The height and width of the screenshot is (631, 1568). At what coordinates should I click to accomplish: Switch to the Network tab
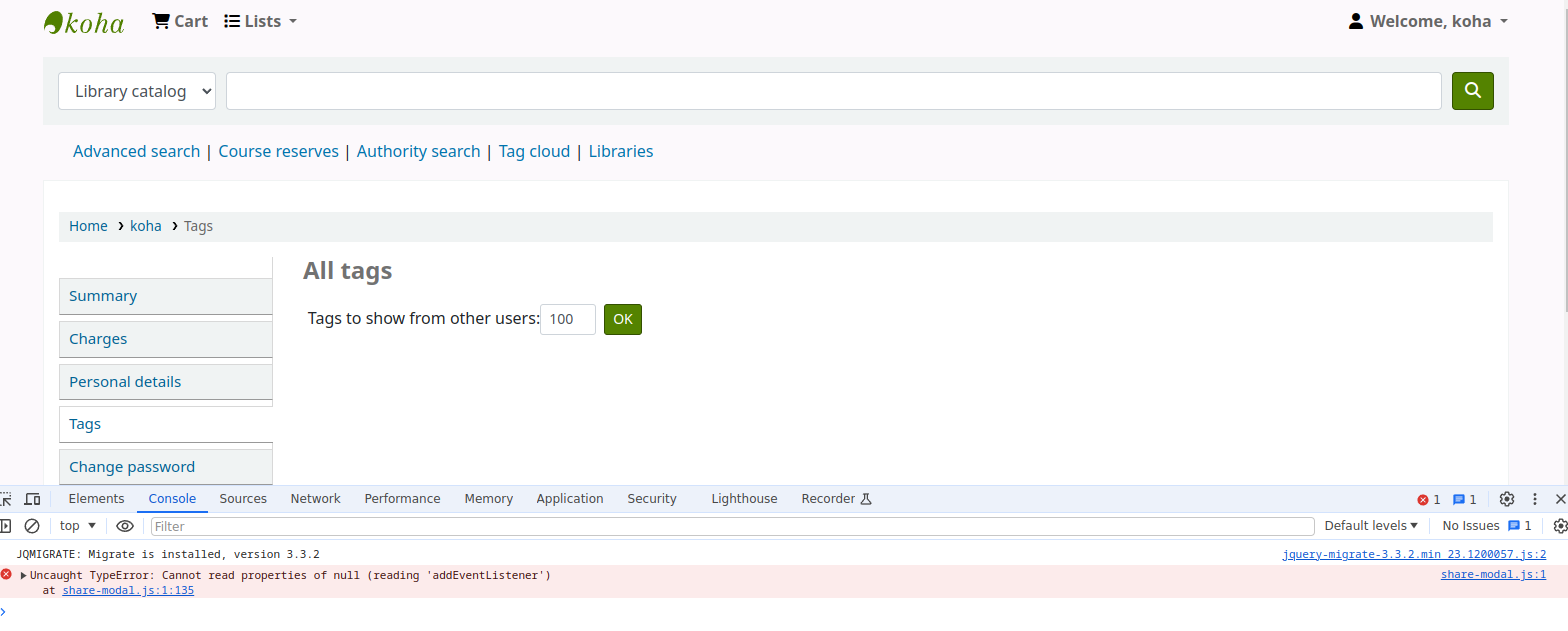pyautogui.click(x=315, y=499)
